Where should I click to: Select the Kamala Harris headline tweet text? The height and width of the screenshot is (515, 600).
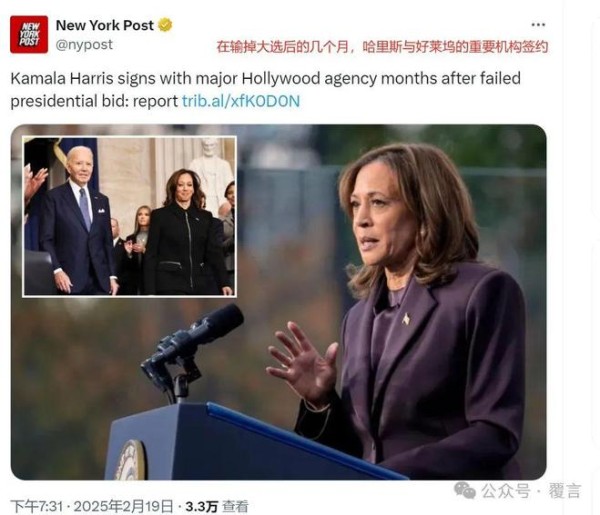(266, 90)
